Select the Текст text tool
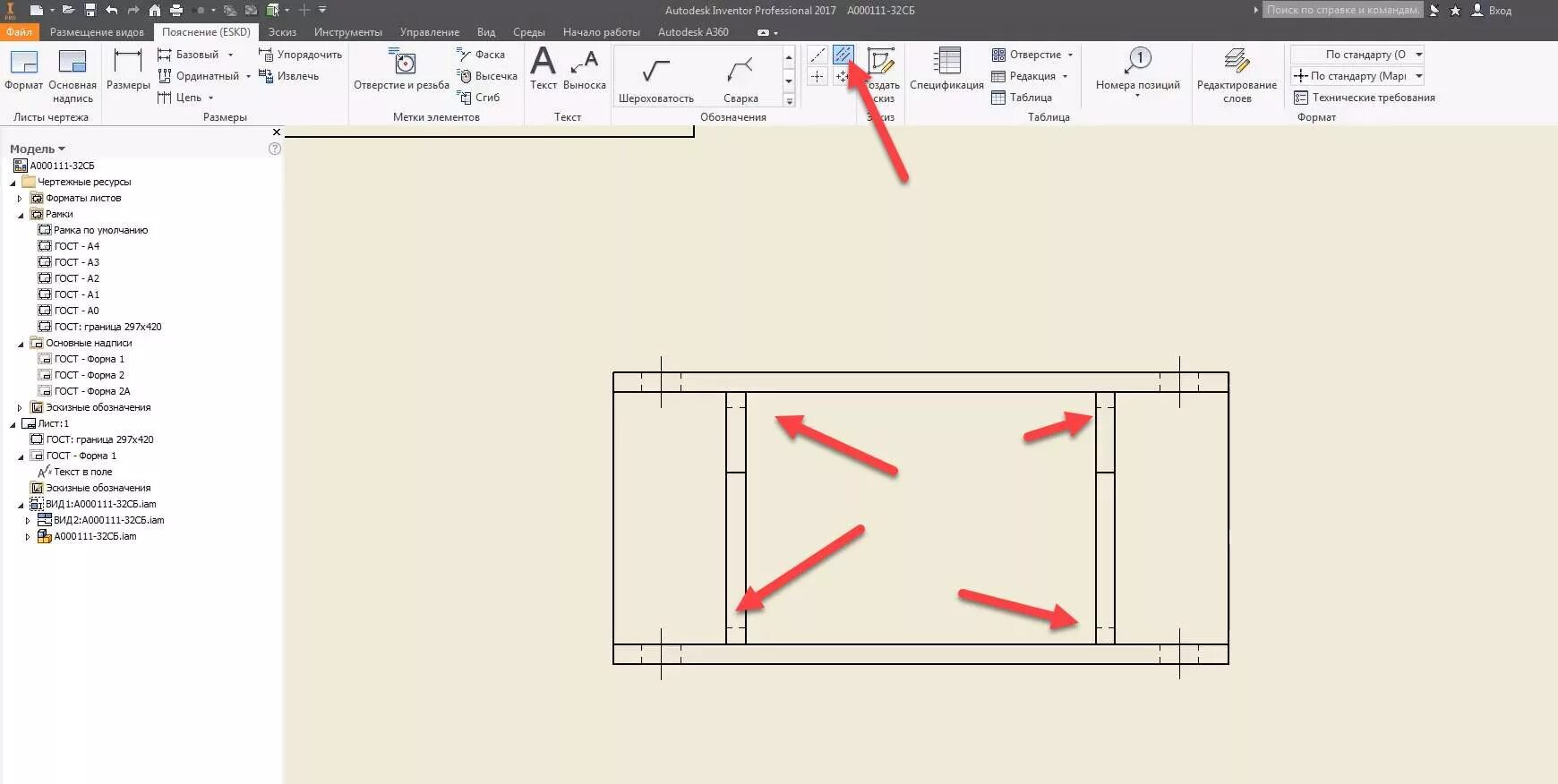Image resolution: width=1558 pixels, height=784 pixels. click(x=544, y=68)
